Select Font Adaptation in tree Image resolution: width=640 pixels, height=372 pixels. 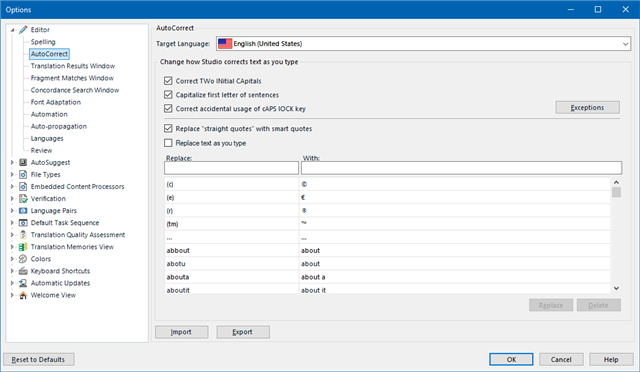pos(56,102)
